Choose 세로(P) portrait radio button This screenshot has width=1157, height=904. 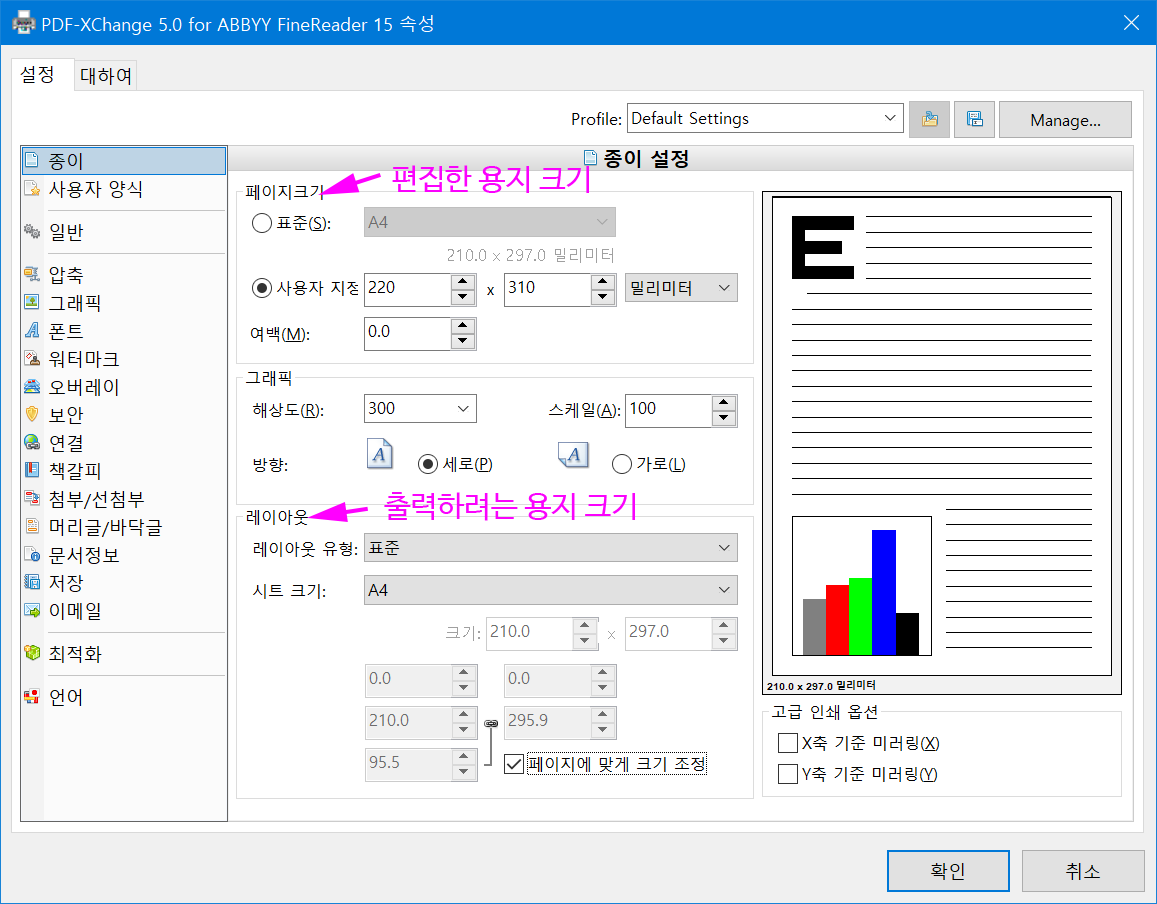tap(427, 464)
